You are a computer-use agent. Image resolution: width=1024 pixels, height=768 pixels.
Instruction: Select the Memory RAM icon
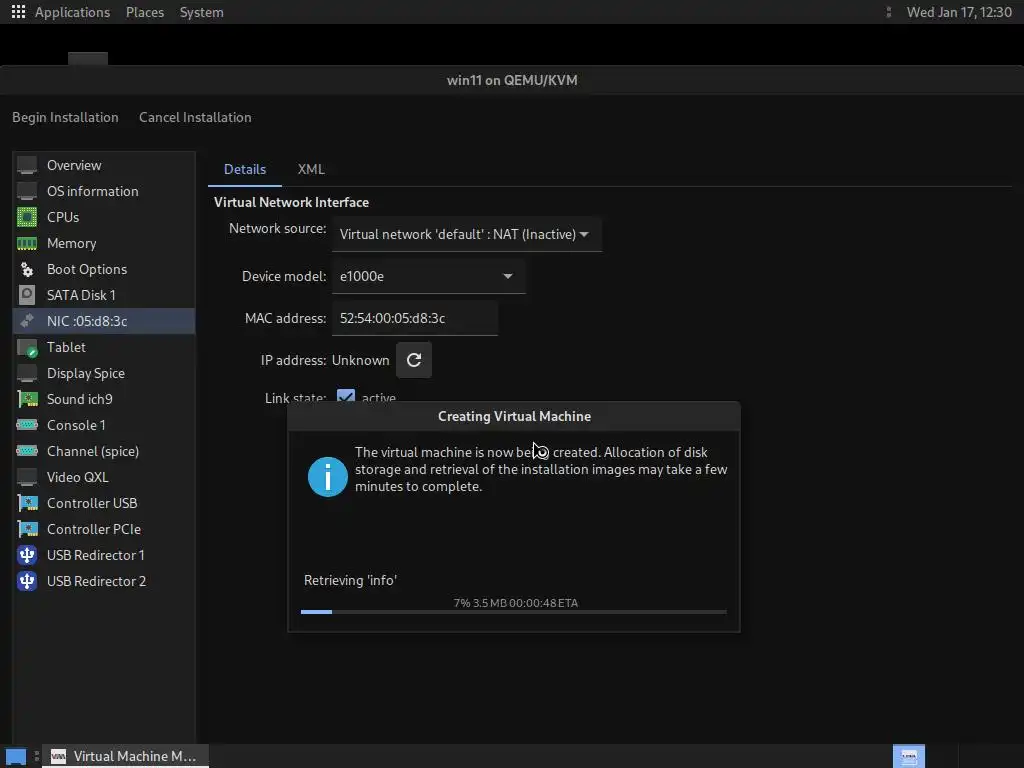[27, 244]
